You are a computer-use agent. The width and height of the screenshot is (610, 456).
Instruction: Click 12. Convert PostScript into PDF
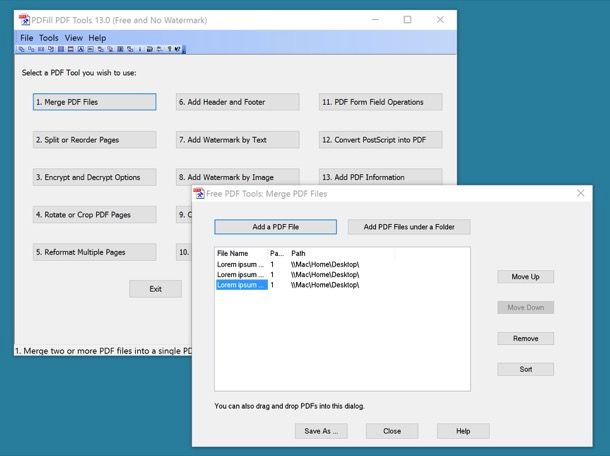[380, 140]
